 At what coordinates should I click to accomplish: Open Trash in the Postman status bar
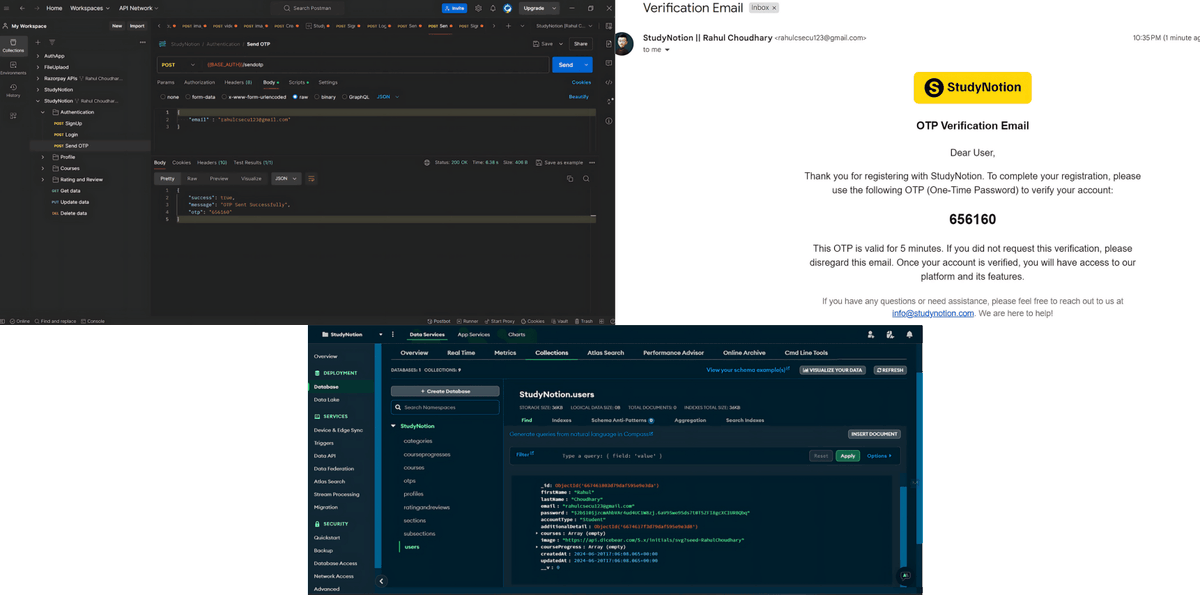583,321
